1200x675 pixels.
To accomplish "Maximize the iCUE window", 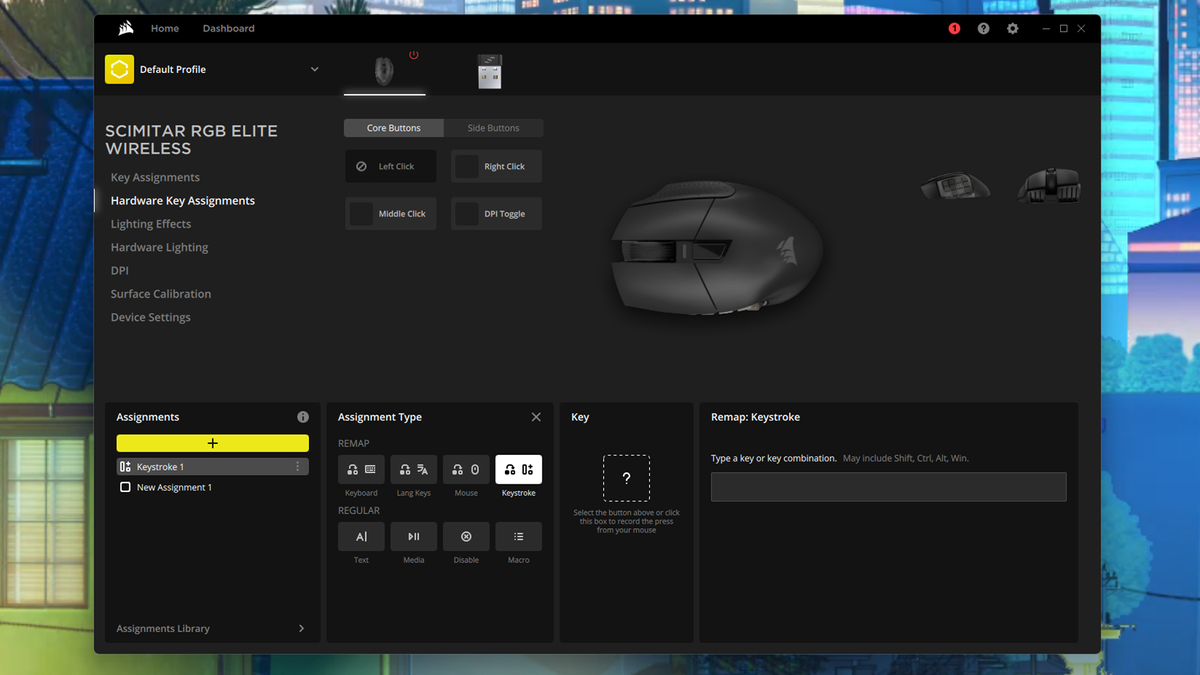I will tap(1064, 29).
